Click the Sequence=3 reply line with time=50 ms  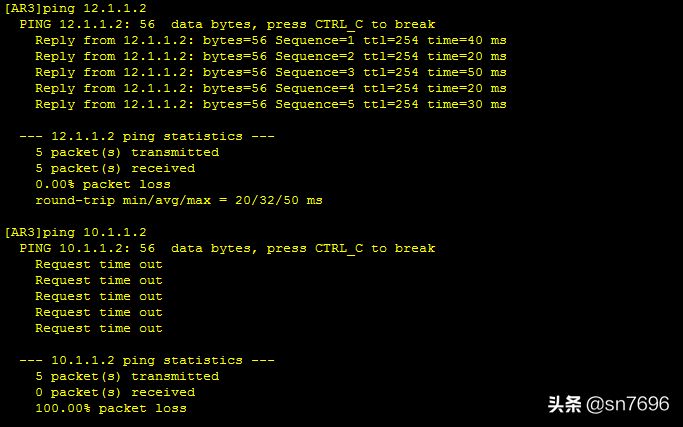click(x=270, y=72)
